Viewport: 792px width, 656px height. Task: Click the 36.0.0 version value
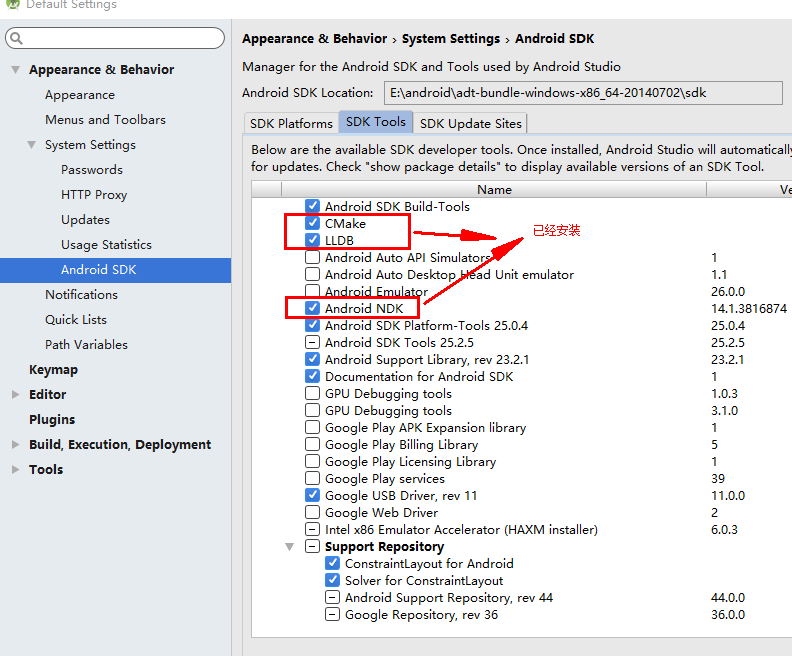(728, 615)
